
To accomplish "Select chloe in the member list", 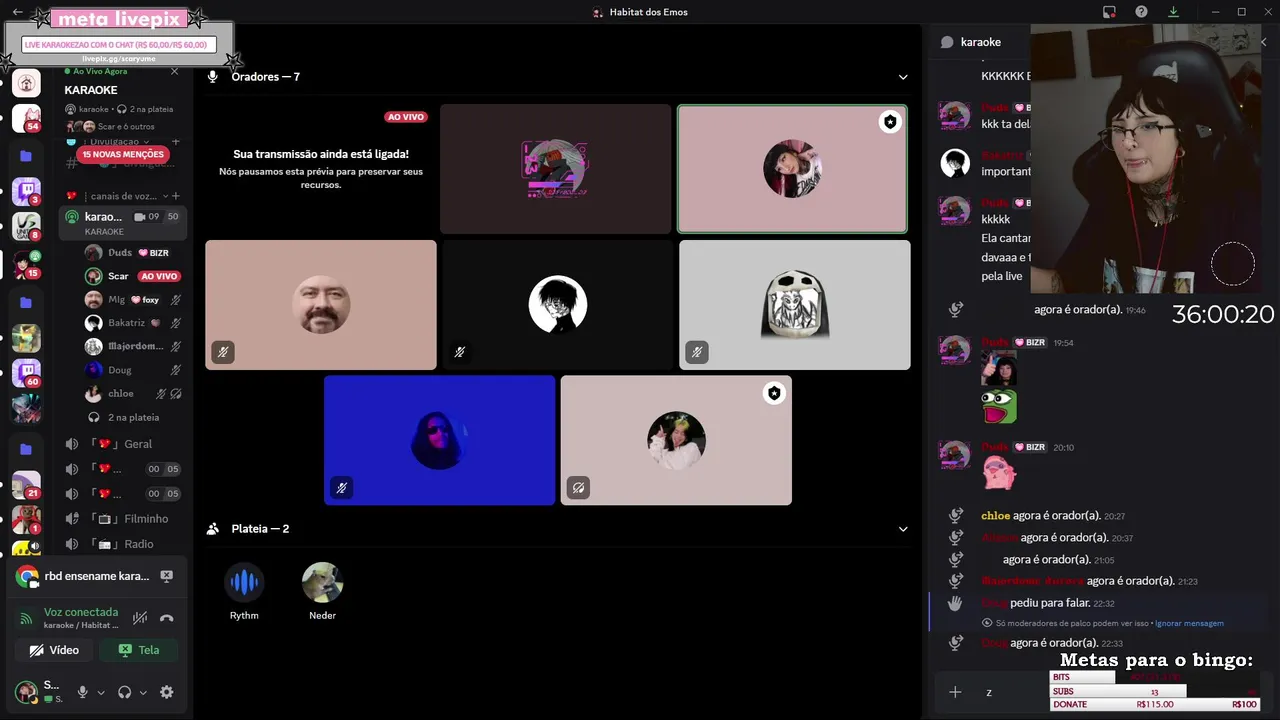I will pyautogui.click(x=133, y=393).
